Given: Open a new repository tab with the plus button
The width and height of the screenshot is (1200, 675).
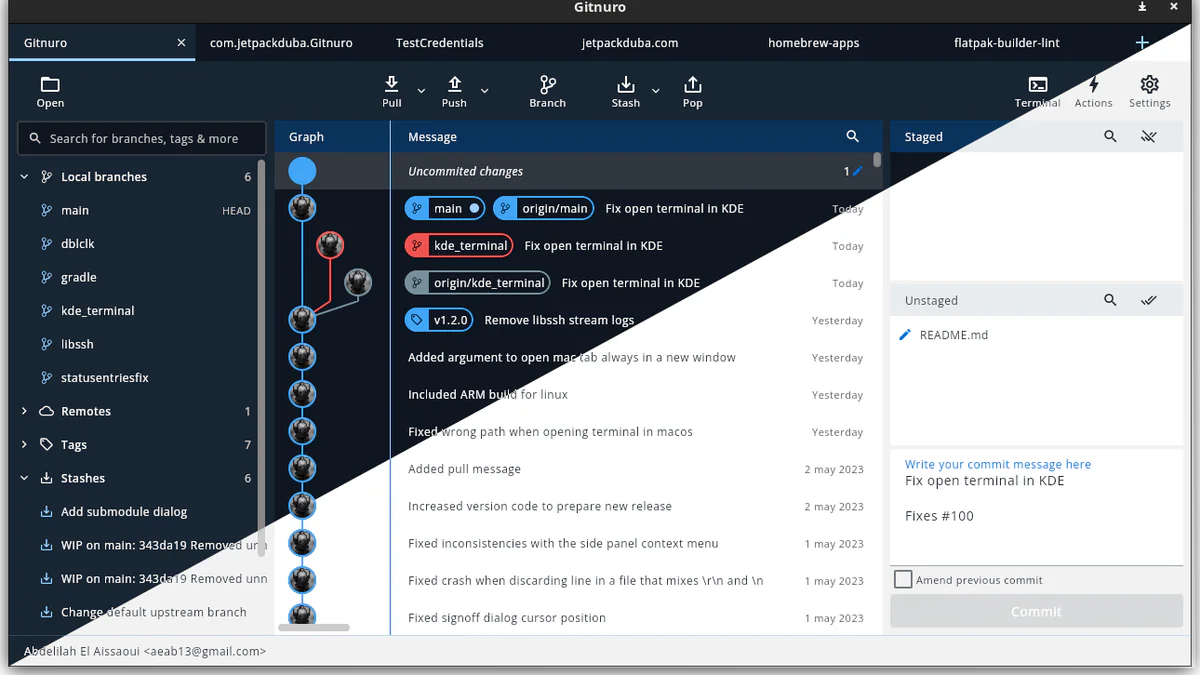Looking at the screenshot, I should pos(1142,42).
